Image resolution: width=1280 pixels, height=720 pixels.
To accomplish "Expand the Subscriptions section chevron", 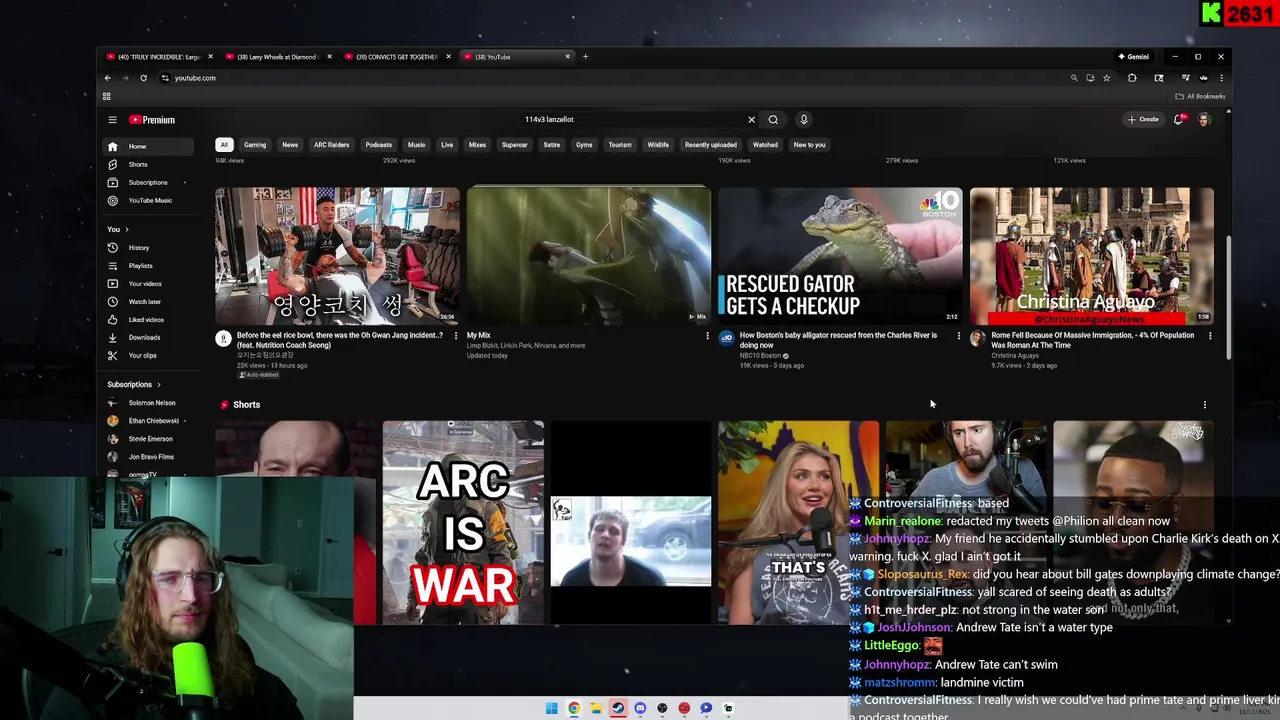I will [158, 385].
